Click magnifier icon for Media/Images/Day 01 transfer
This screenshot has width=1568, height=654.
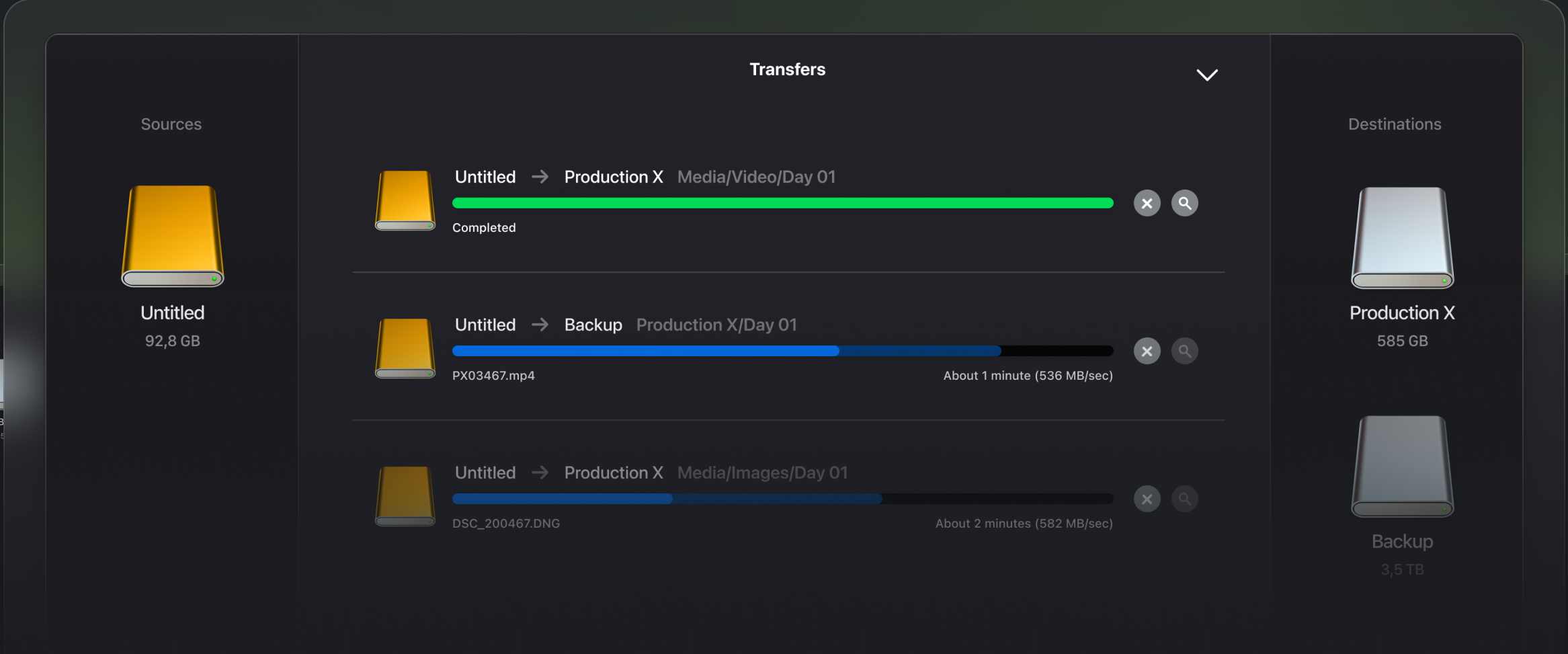click(x=1184, y=499)
